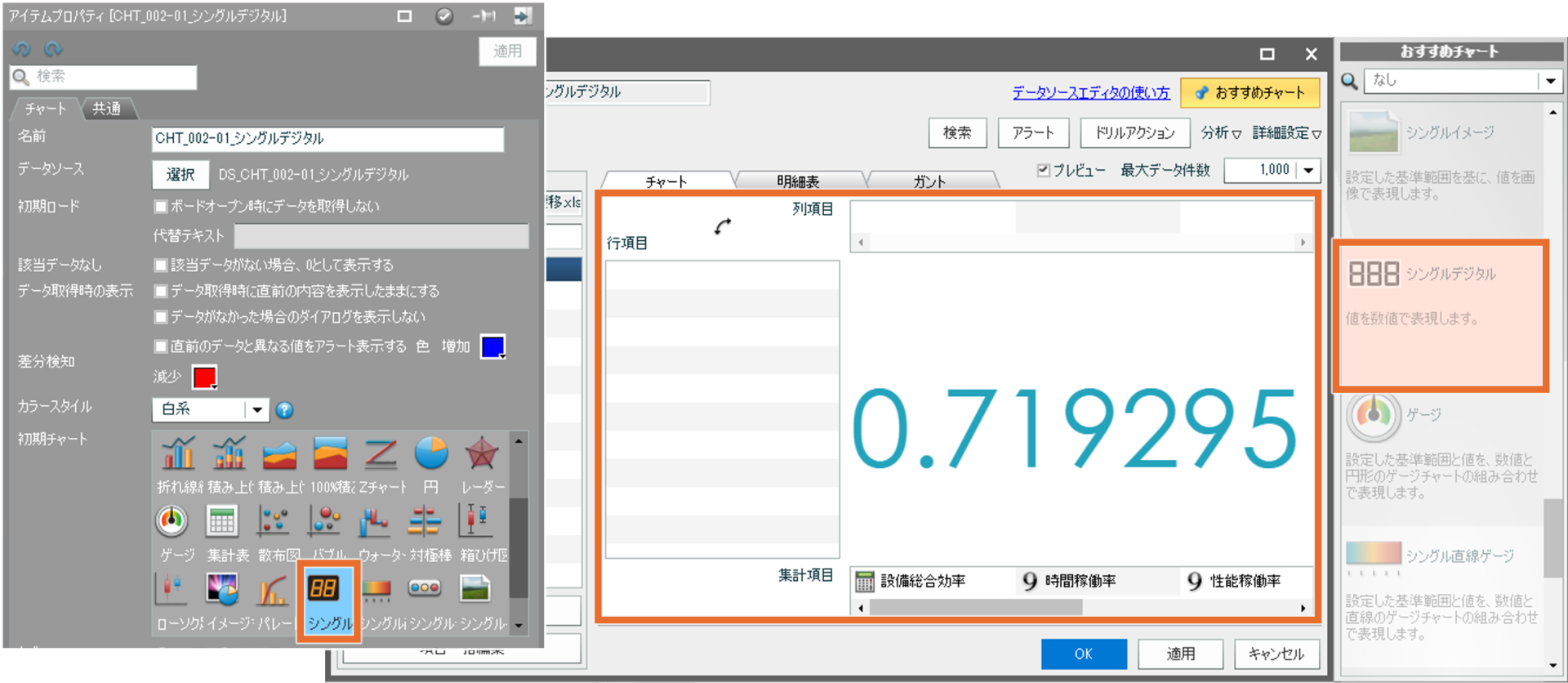Select the 100%積み上げ area chart icon
This screenshot has height=683, width=1568.
click(x=330, y=454)
